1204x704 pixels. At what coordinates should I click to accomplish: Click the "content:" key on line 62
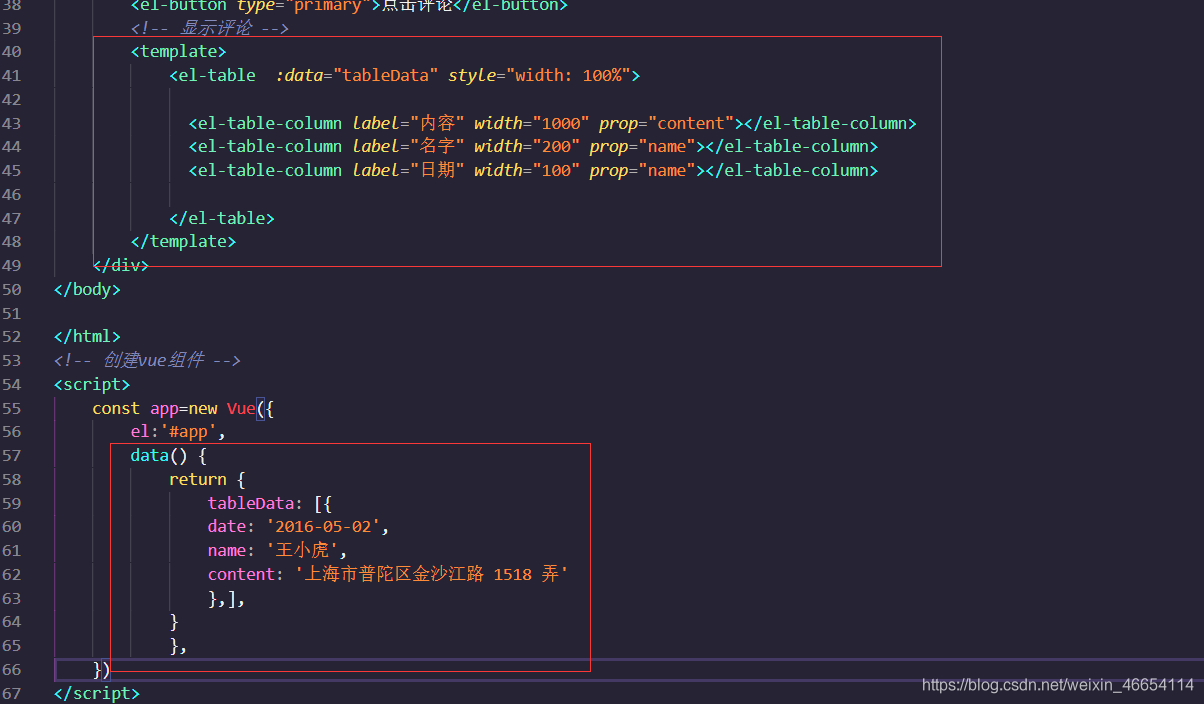point(246,574)
